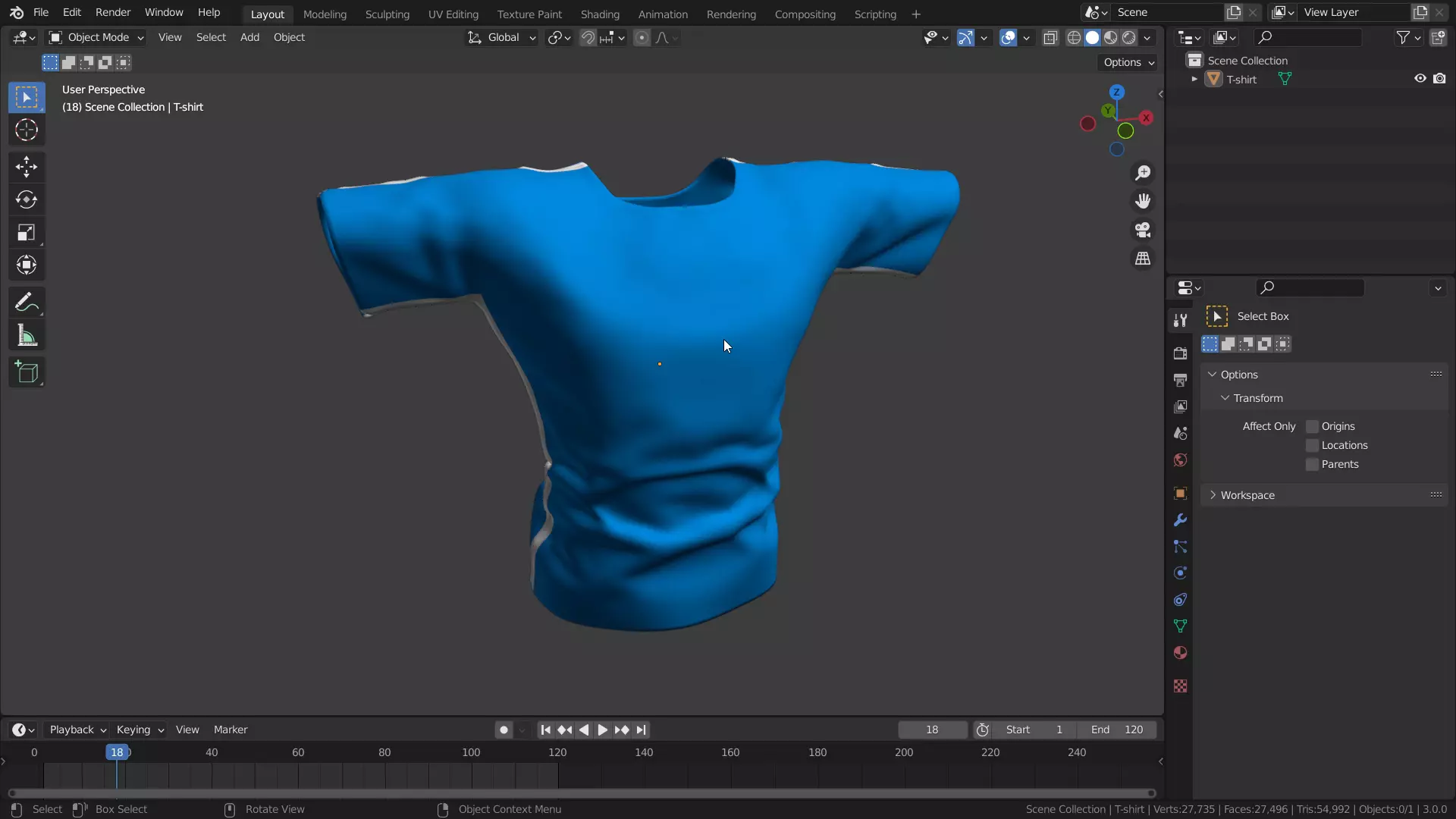
Task: Enable Affect Only Locations checkbox
Action: 1312,445
